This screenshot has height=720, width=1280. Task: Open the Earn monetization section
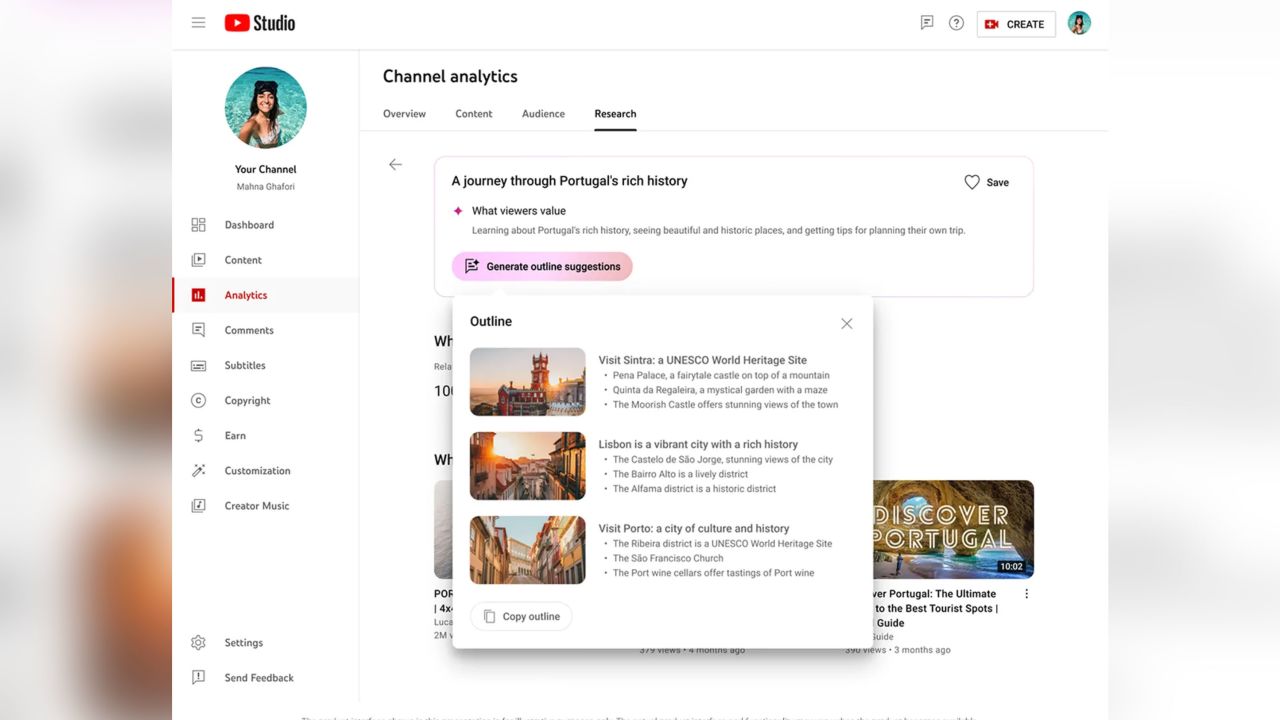coord(235,435)
